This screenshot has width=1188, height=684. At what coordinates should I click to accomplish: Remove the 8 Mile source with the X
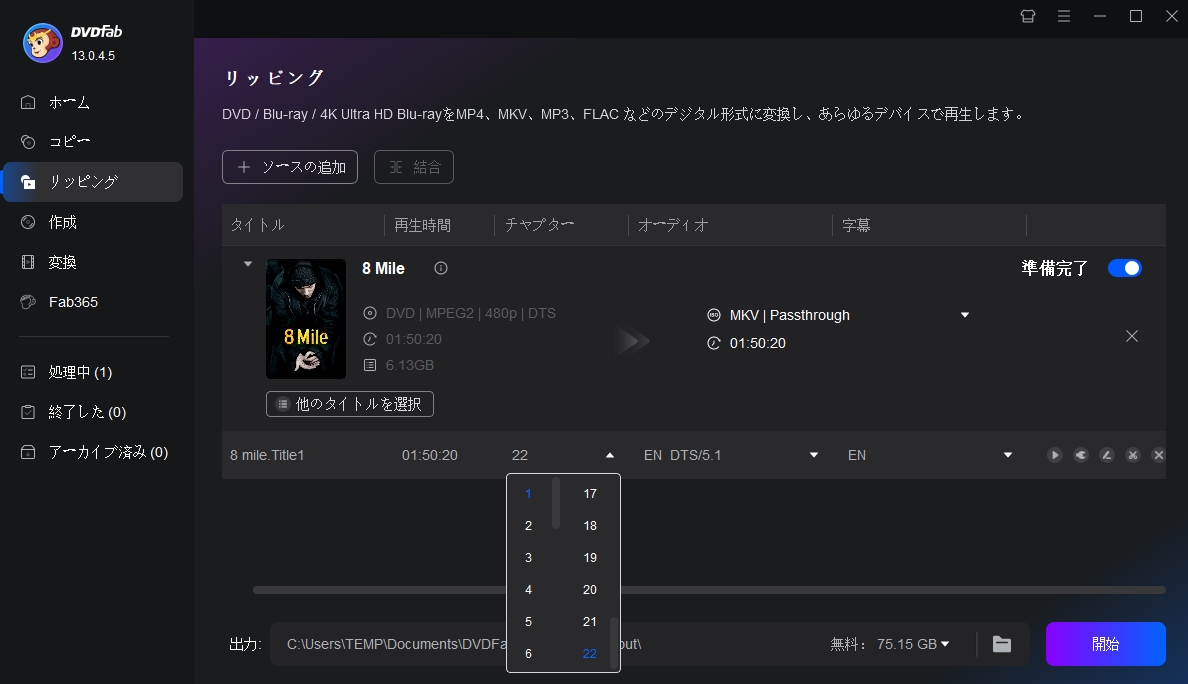tap(1132, 336)
